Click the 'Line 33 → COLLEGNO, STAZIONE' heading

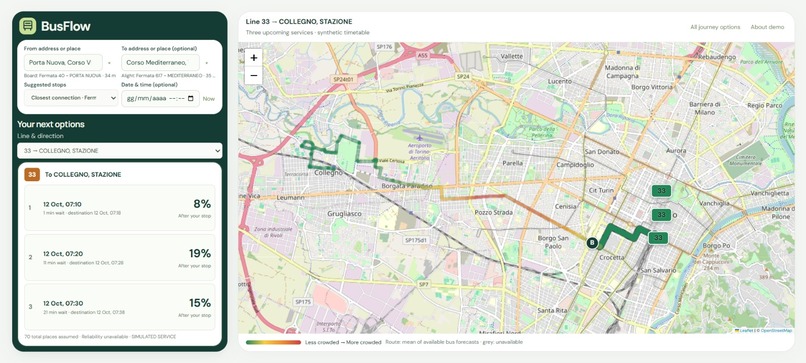299,22
